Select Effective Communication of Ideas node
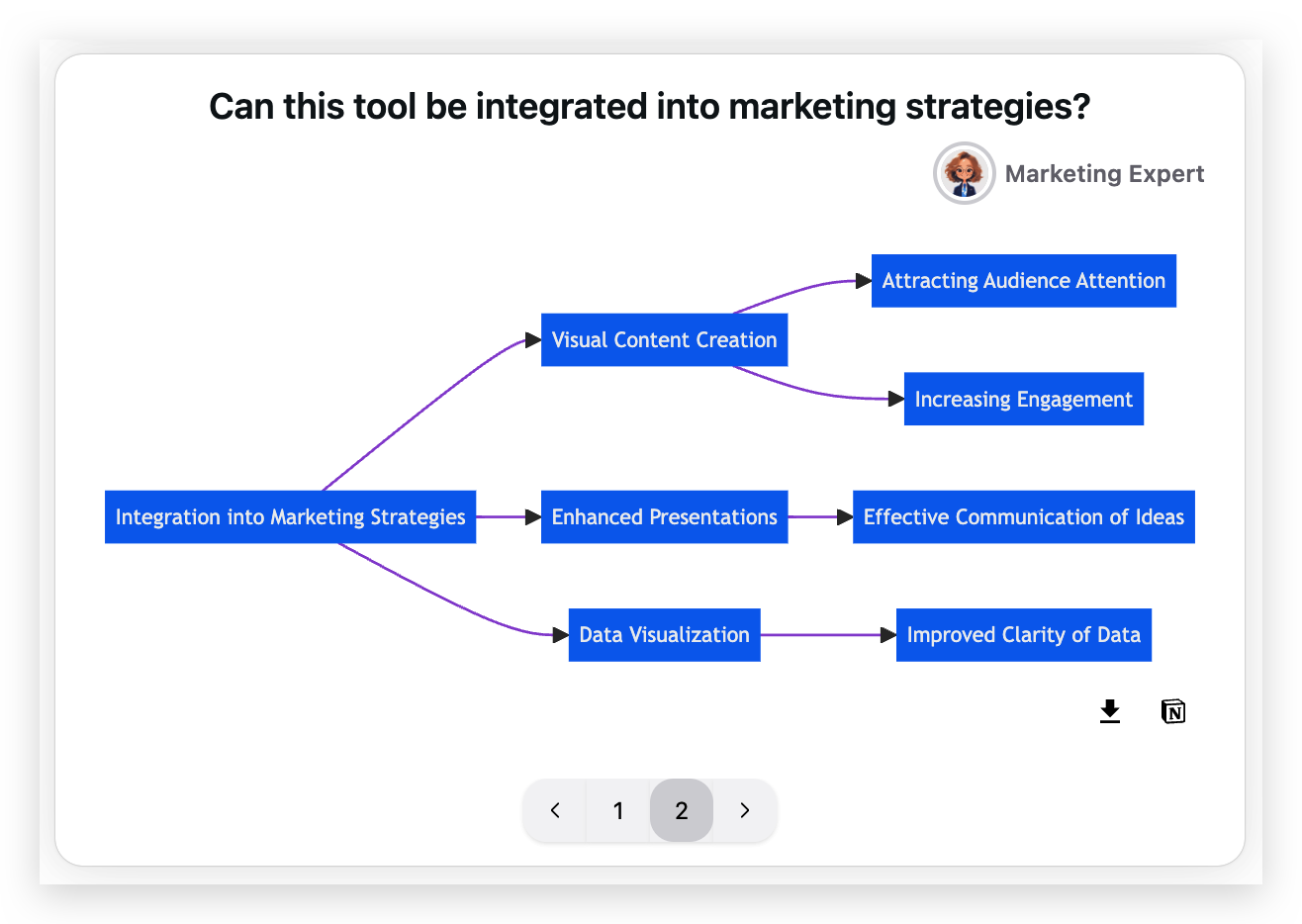Image resolution: width=1302 pixels, height=924 pixels. point(1023,516)
